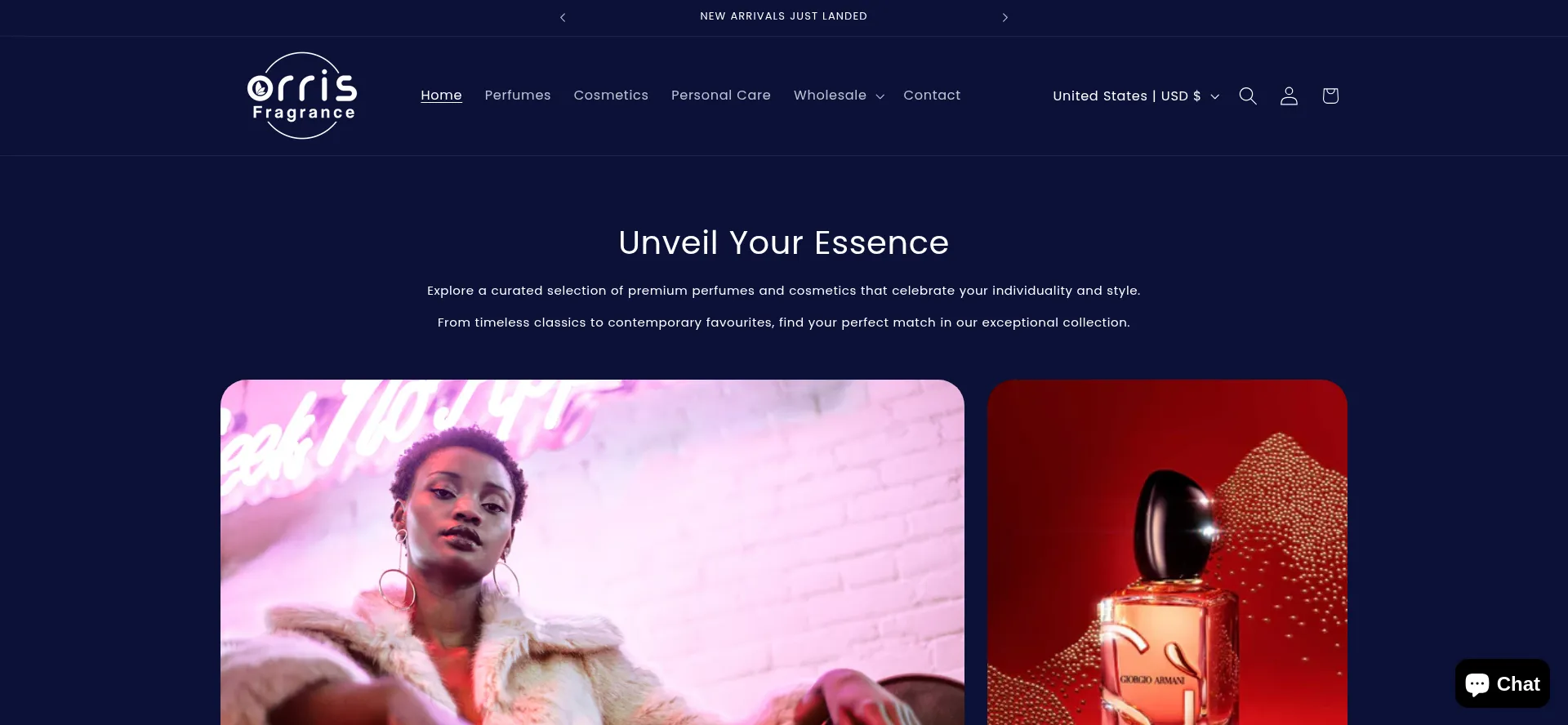This screenshot has height=725, width=1568.
Task: Expand the Wholesale dropdown menu
Action: 839,96
